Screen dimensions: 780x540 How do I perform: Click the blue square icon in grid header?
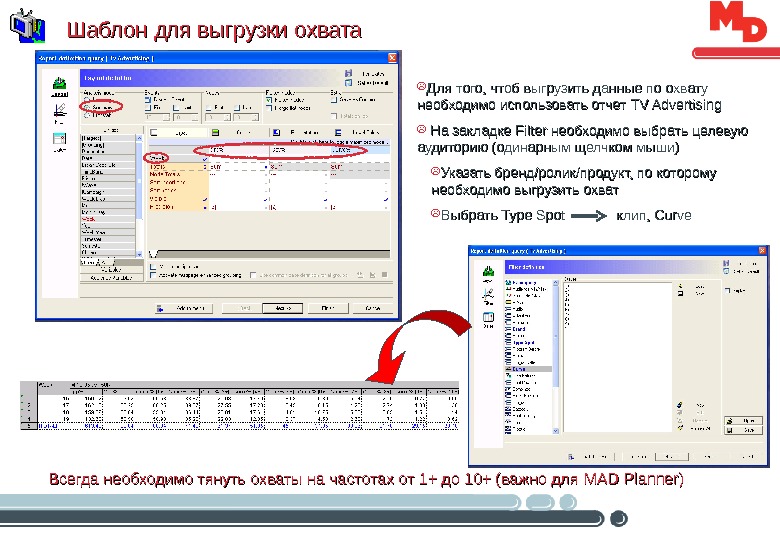tap(277, 132)
